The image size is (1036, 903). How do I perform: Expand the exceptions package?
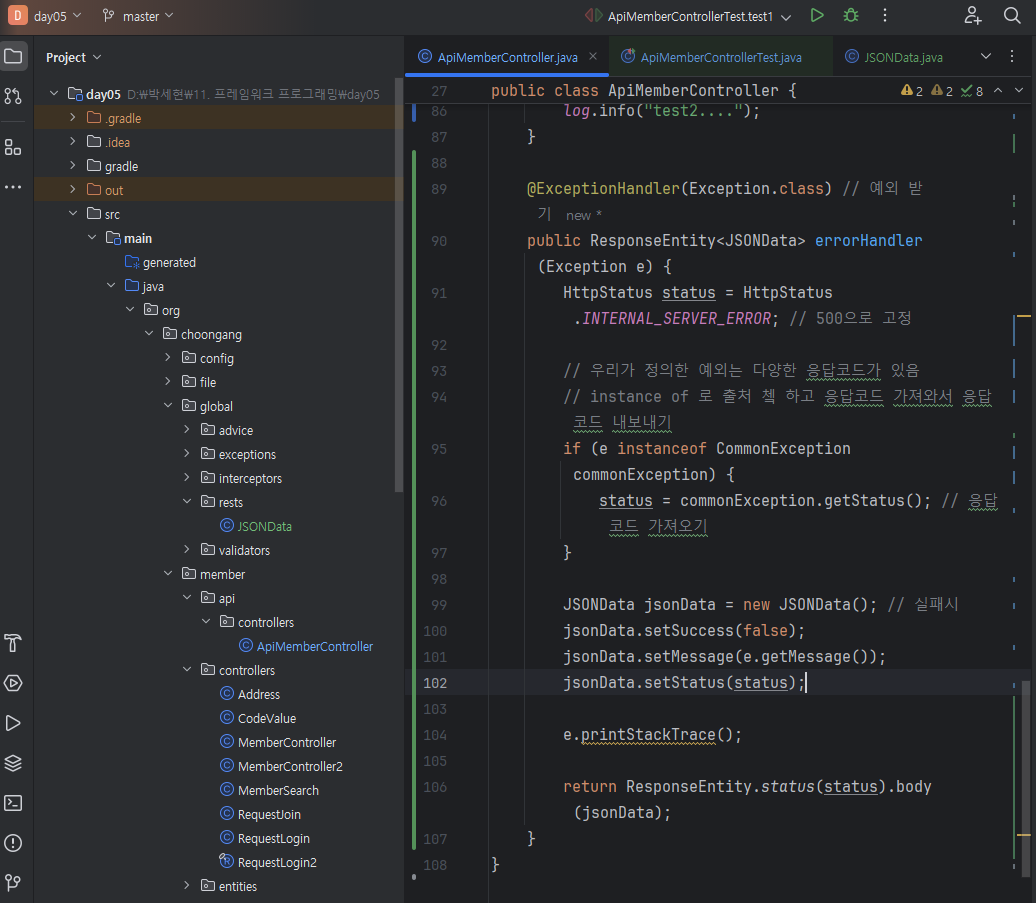pyautogui.click(x=187, y=454)
